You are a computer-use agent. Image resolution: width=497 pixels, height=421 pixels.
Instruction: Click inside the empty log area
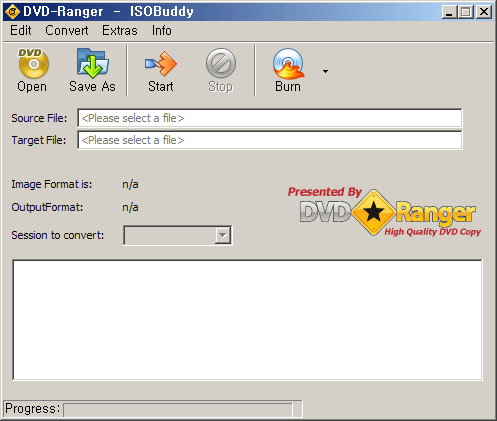(247, 320)
